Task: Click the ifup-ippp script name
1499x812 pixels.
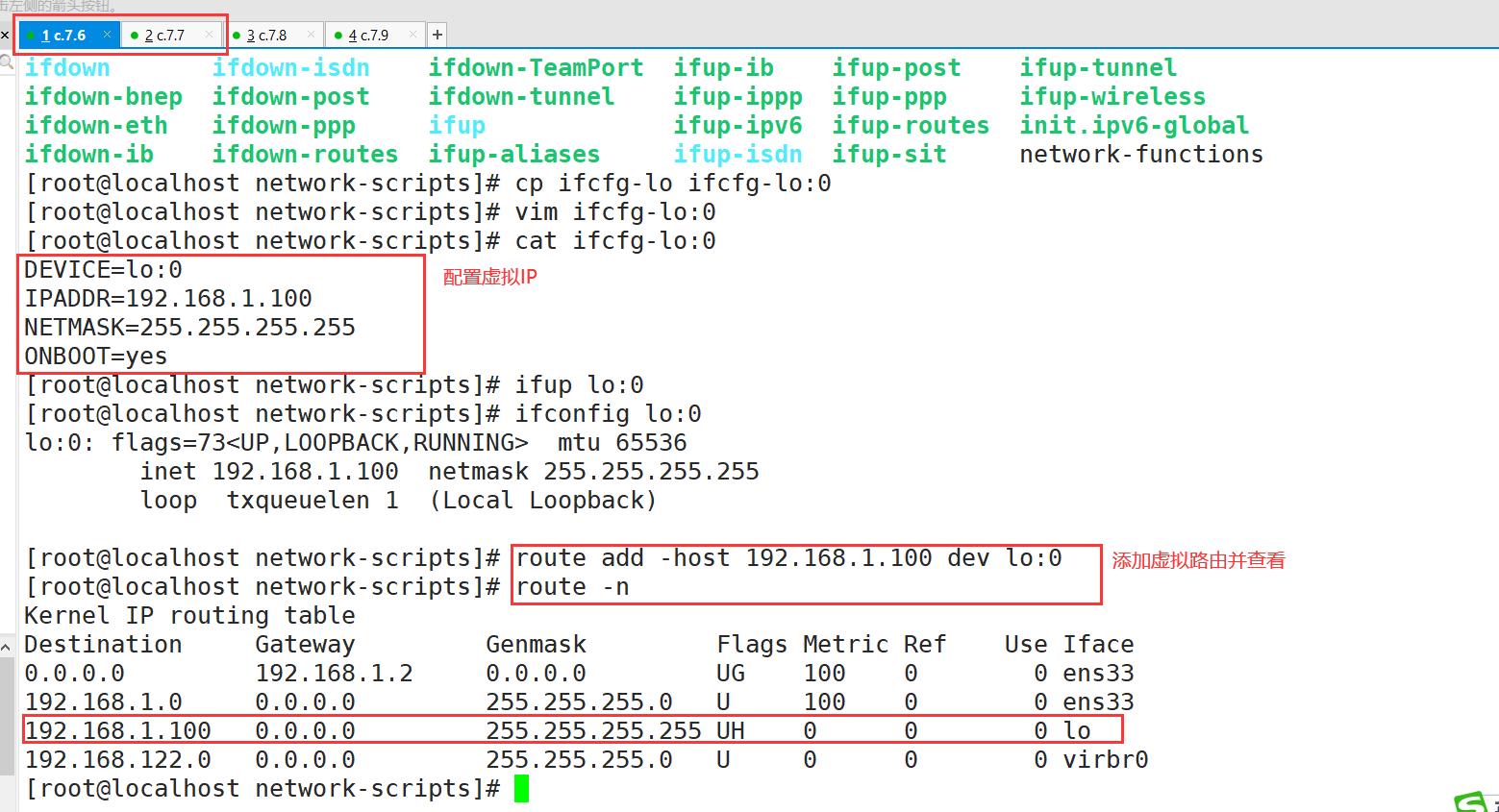Action: coord(737,97)
